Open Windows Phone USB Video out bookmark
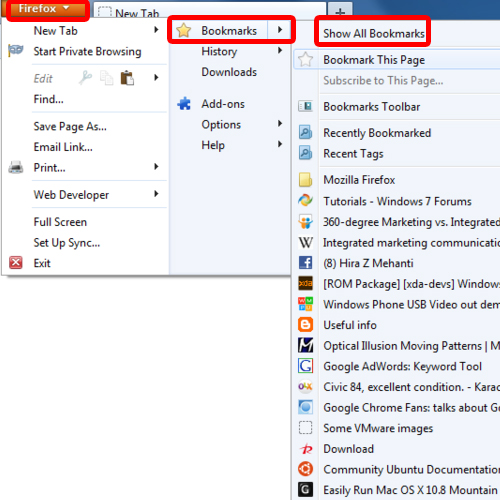Image resolution: width=500 pixels, height=500 pixels. click(411, 305)
